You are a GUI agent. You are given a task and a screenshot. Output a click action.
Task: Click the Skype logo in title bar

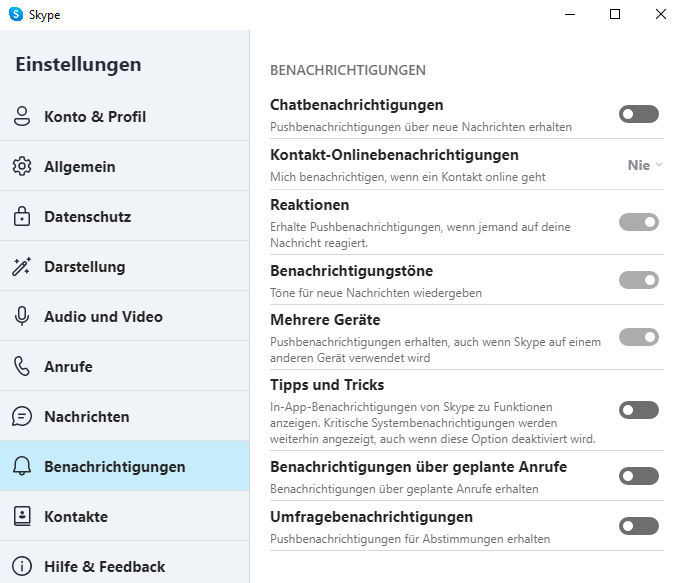tap(16, 14)
